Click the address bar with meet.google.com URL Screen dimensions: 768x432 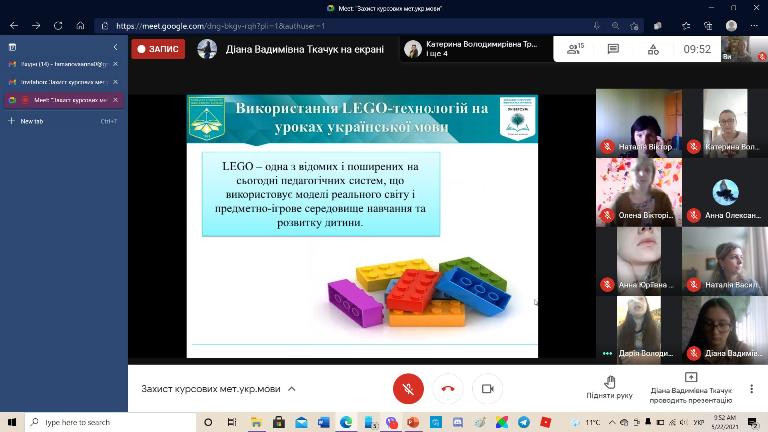(343, 26)
